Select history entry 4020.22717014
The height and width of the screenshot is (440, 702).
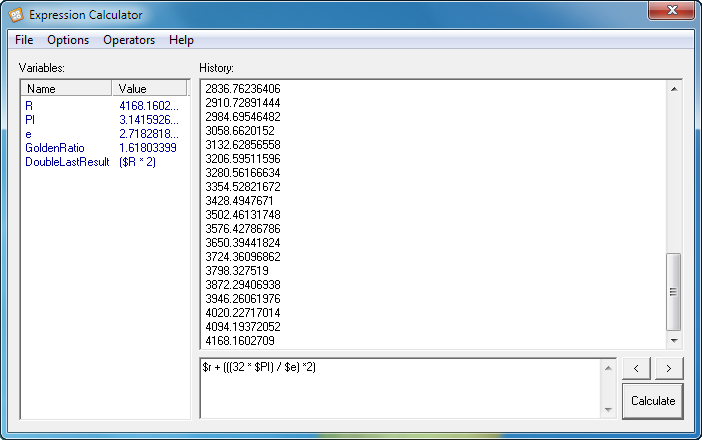tap(243, 312)
